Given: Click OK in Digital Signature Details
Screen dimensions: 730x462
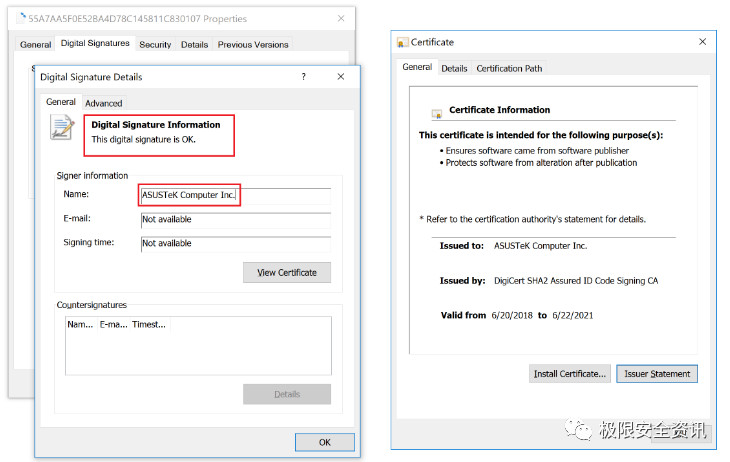Looking at the screenshot, I should [324, 442].
